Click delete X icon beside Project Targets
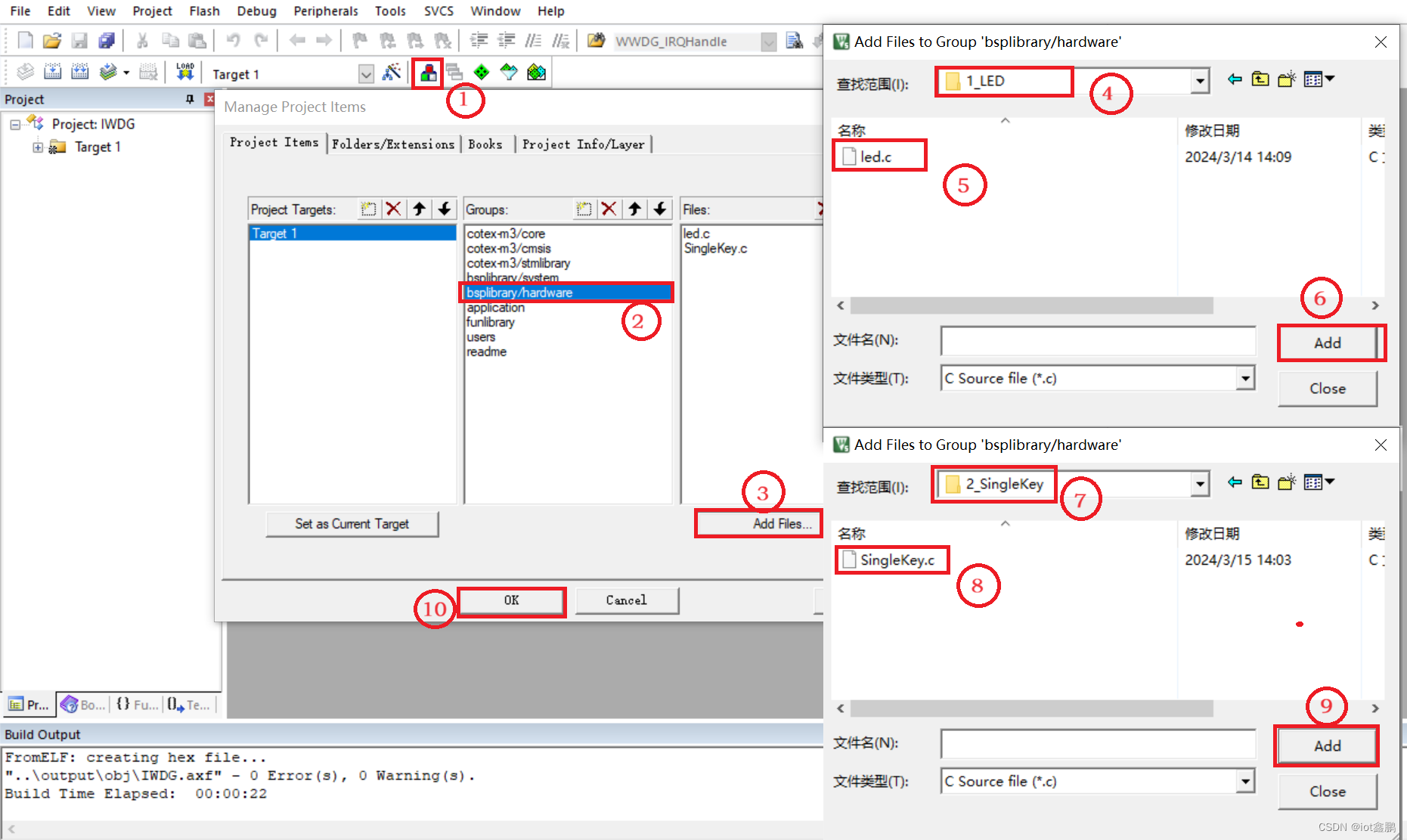Viewport: 1407px width, 840px height. [393, 209]
